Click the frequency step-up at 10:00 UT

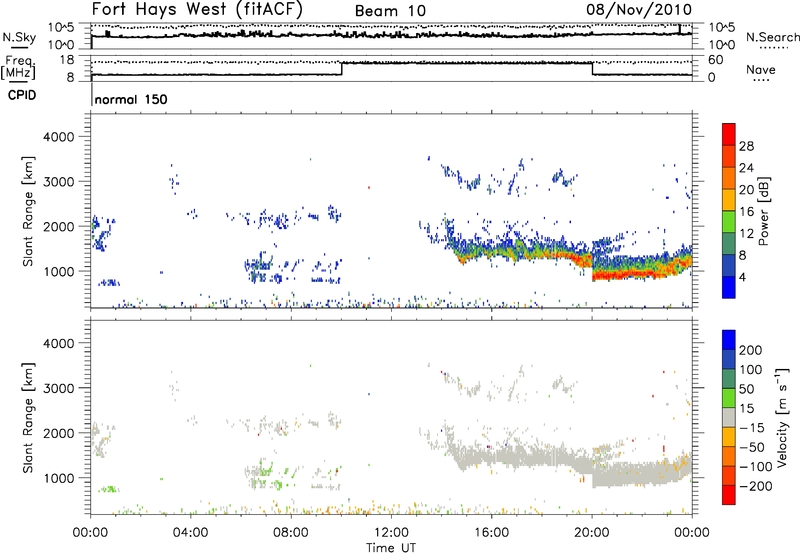(x=341, y=69)
